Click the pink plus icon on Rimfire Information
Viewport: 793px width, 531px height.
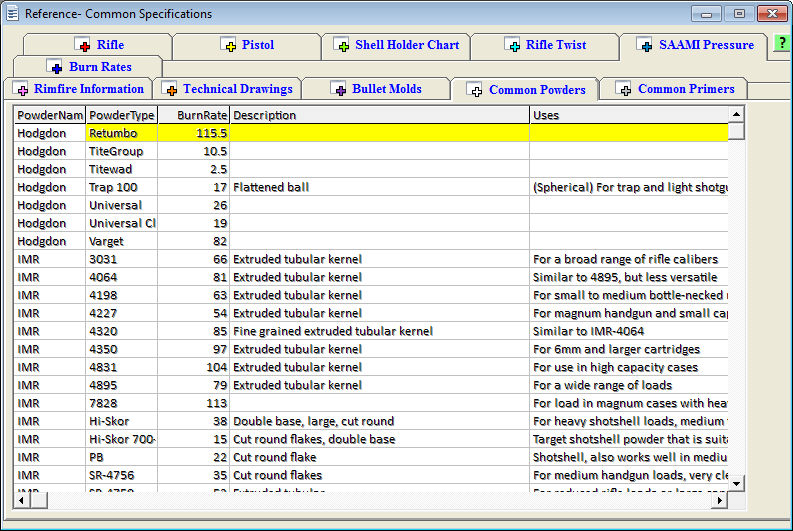pos(21,88)
